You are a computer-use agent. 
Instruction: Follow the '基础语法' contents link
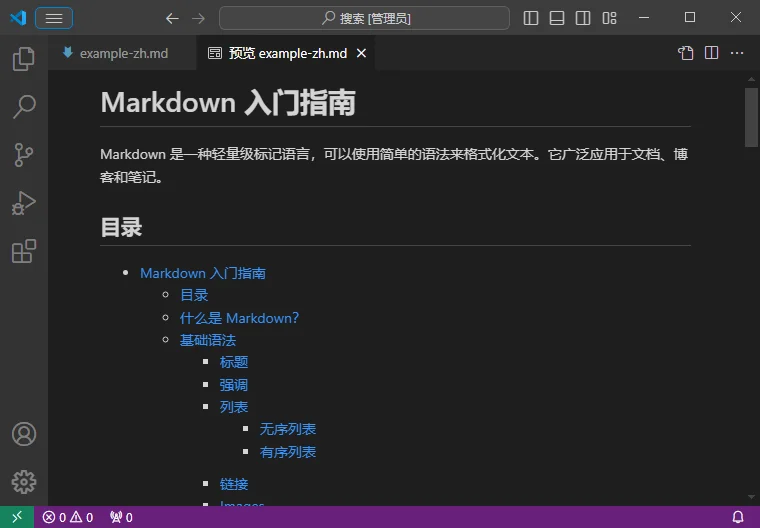(207, 340)
